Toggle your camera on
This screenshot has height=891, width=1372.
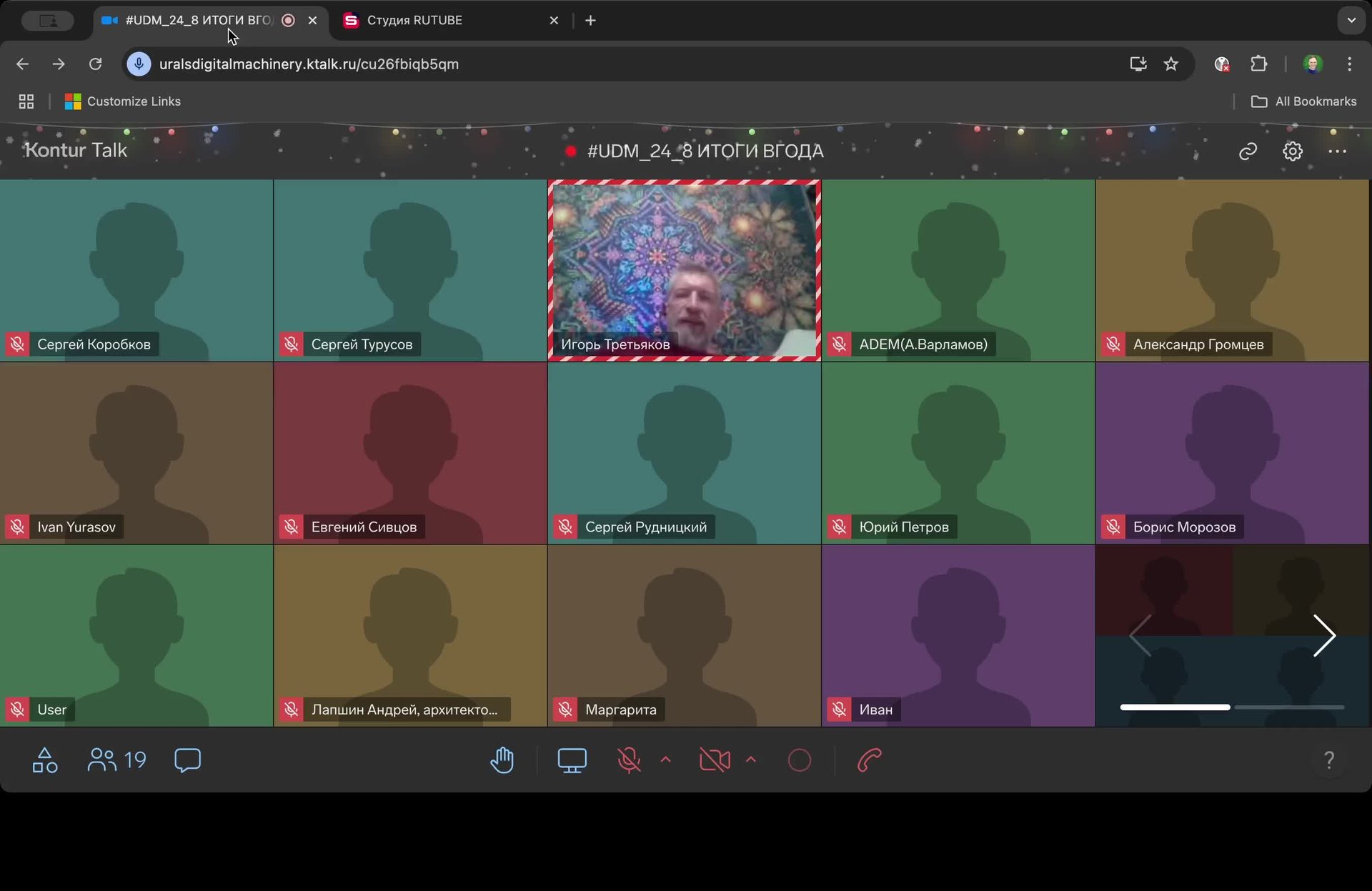pos(715,760)
